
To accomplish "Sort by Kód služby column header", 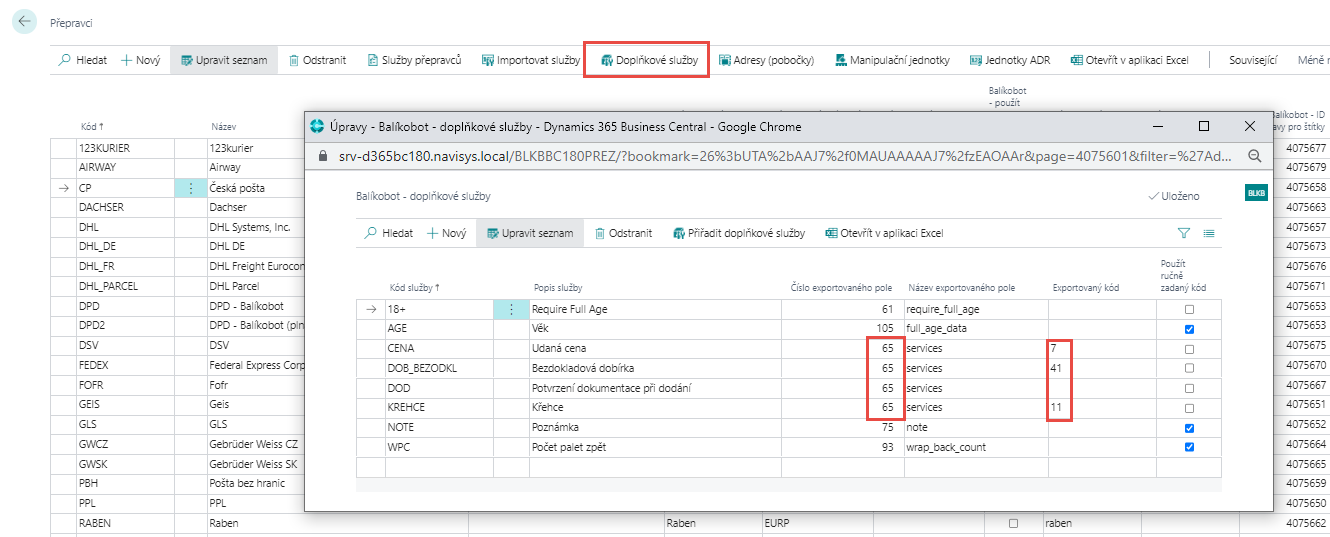I will point(414,288).
